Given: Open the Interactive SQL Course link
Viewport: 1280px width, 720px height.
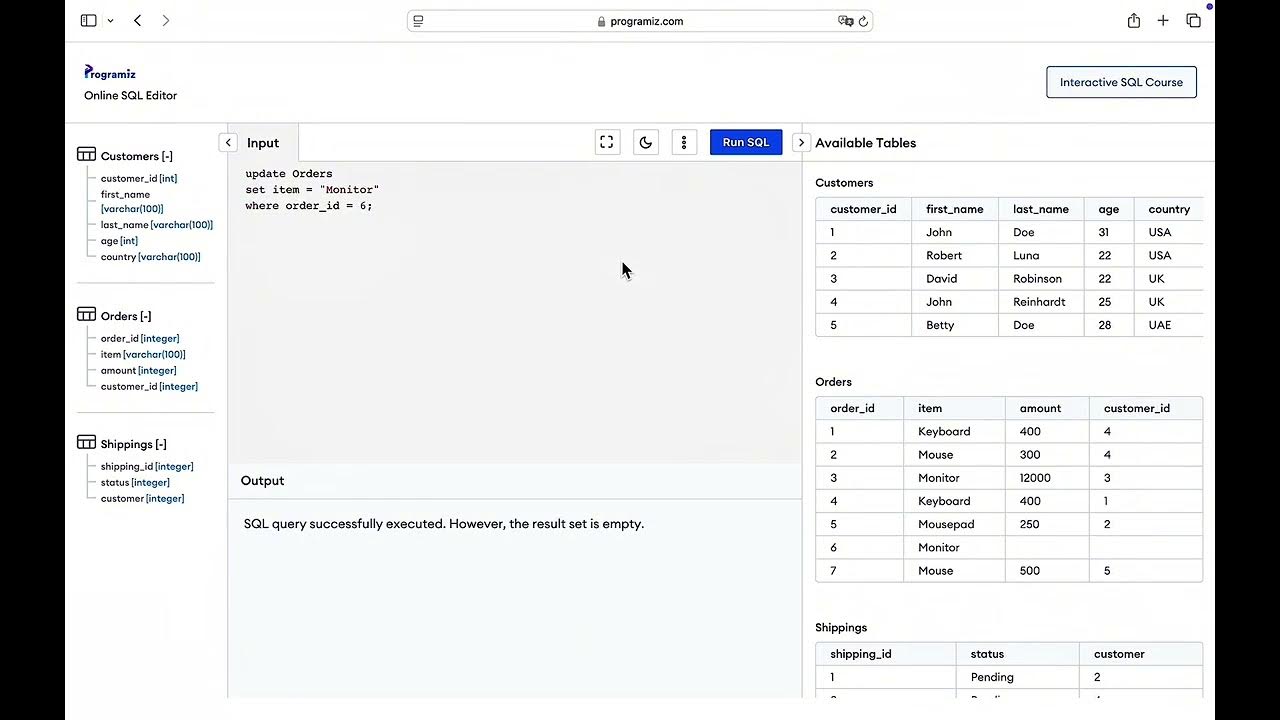Looking at the screenshot, I should pos(1121,82).
